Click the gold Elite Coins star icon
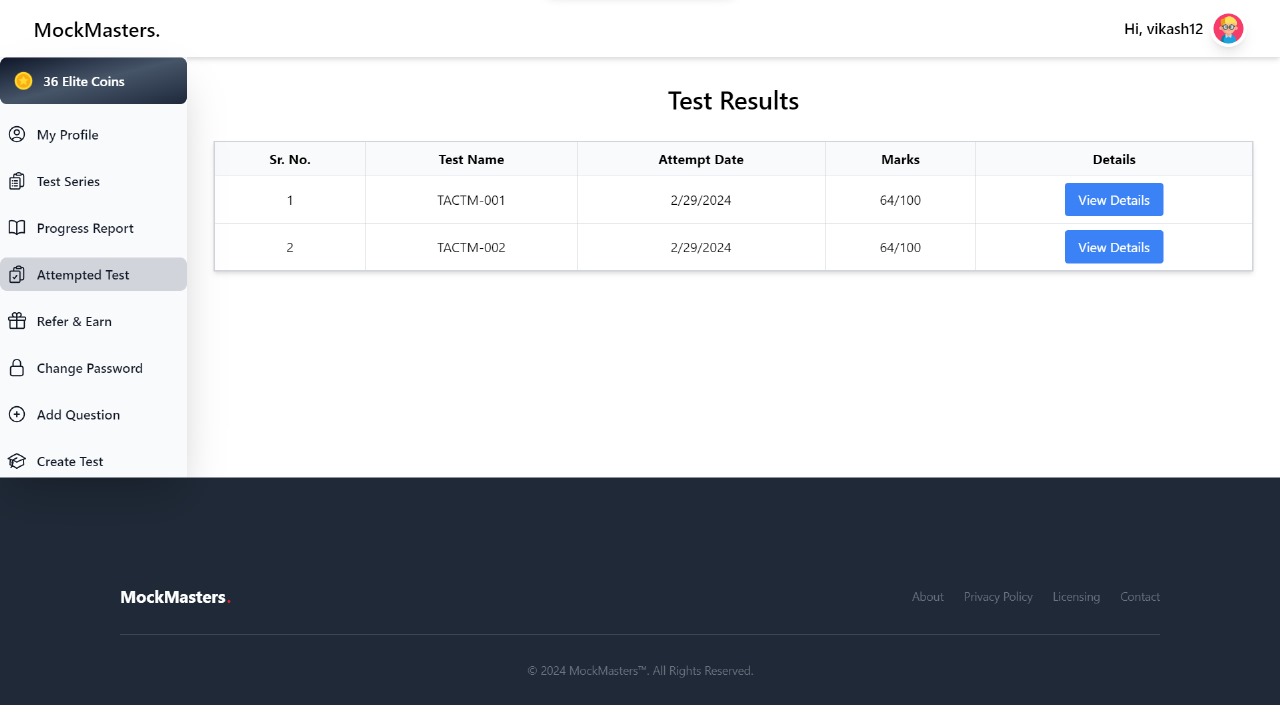This screenshot has width=1280, height=720. point(23,81)
